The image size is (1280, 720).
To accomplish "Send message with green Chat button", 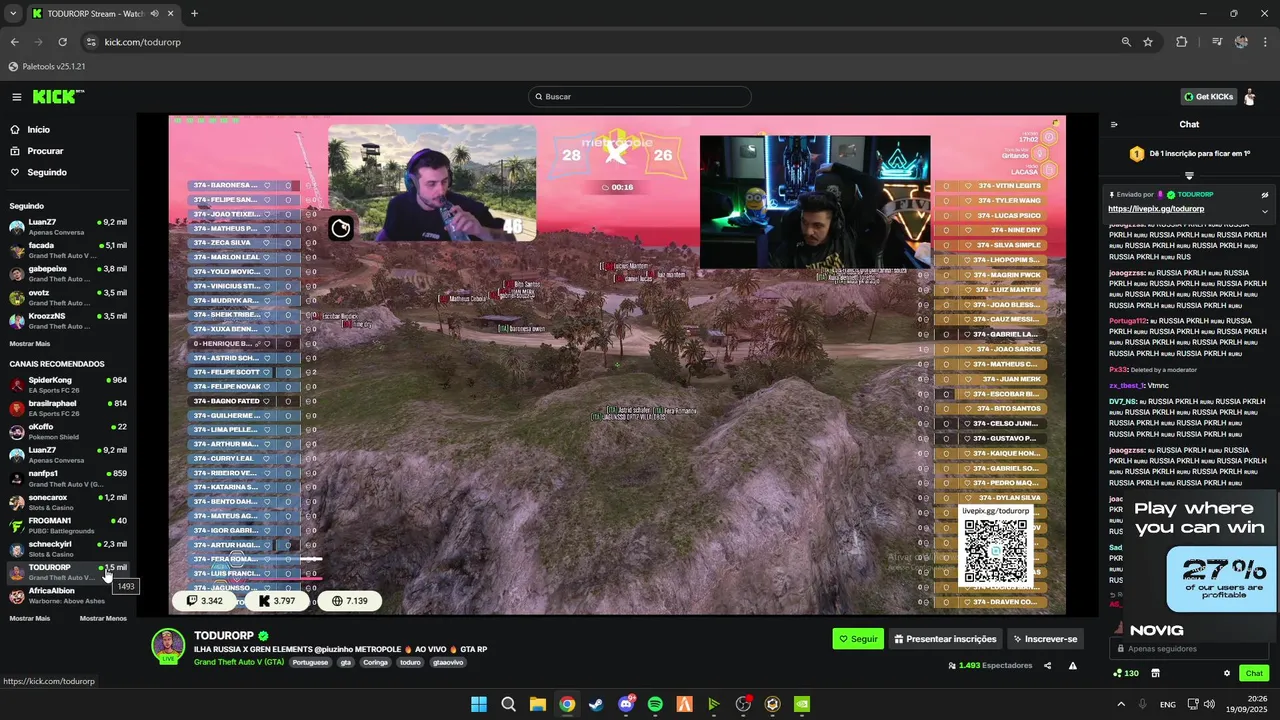I will coord(1254,673).
